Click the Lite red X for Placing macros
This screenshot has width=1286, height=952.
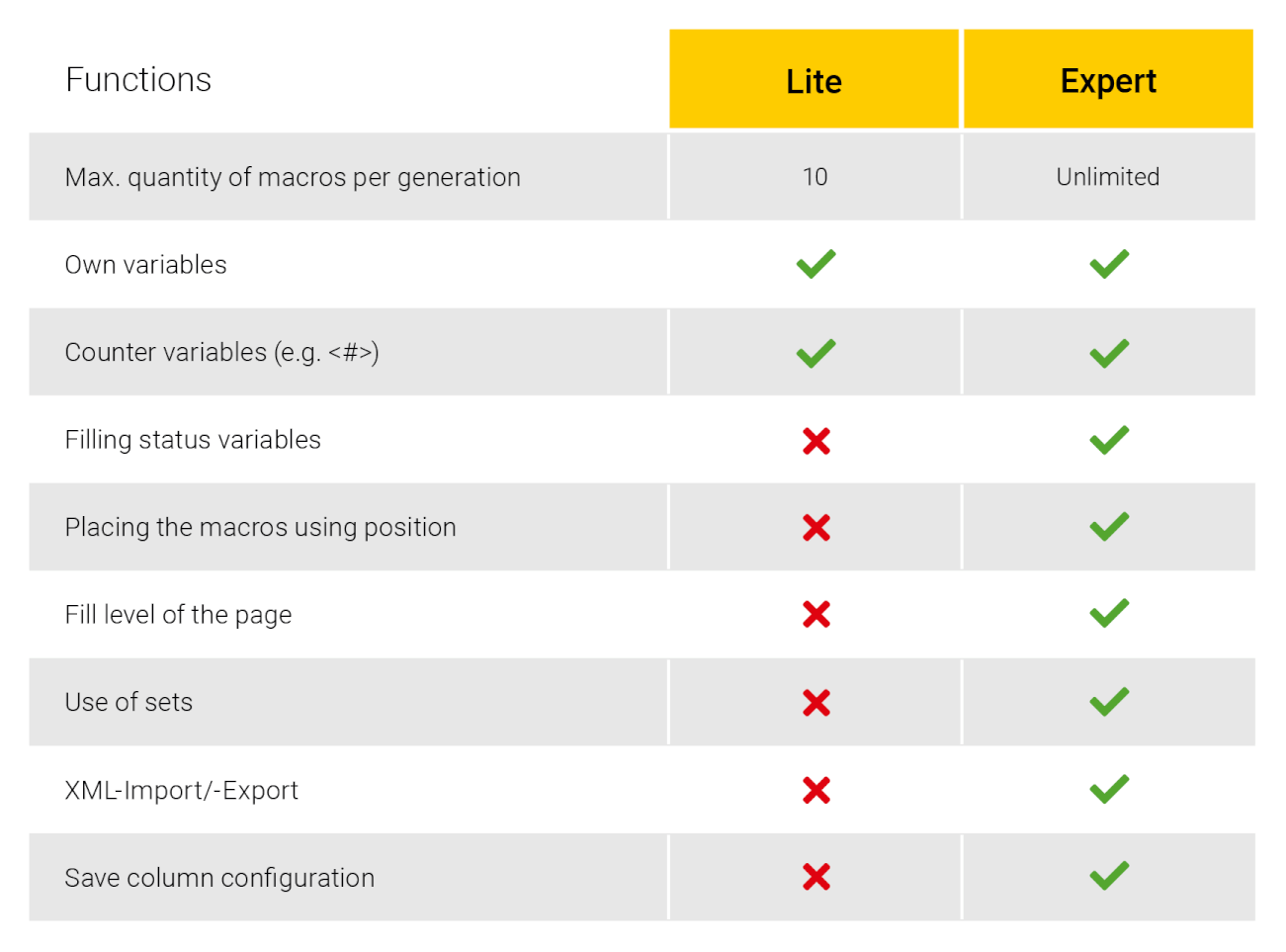(816, 528)
